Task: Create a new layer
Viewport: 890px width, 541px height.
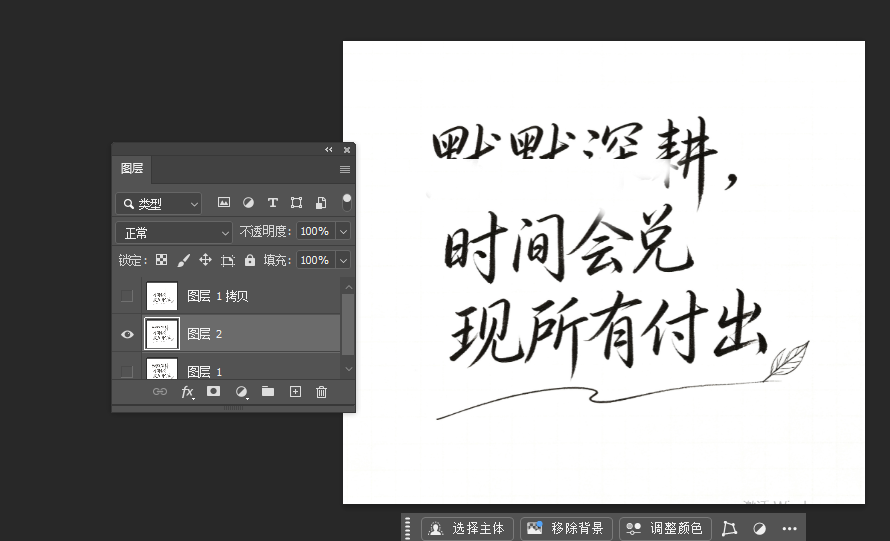Action: [295, 391]
